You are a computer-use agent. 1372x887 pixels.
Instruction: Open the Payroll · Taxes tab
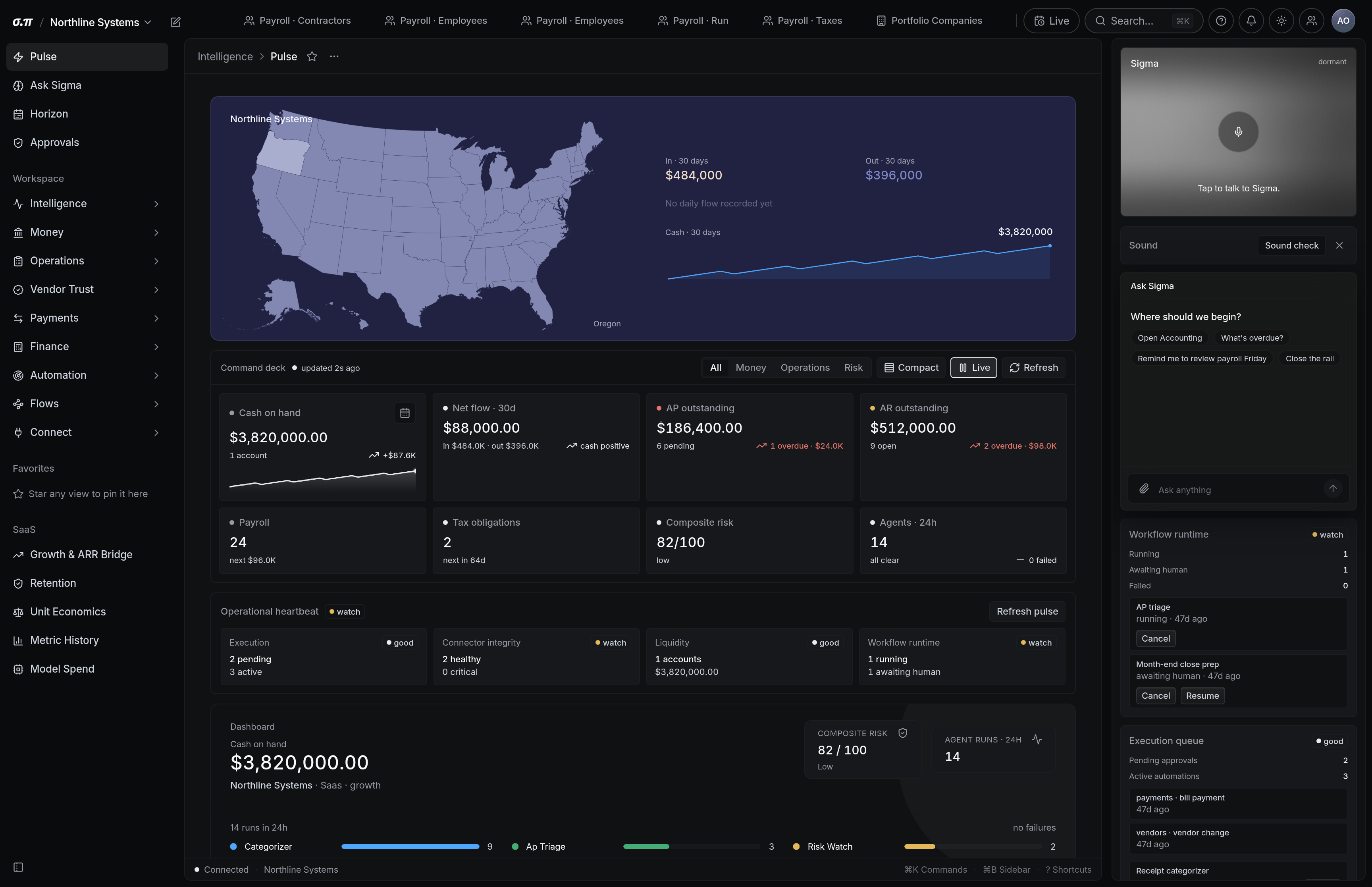pos(802,21)
